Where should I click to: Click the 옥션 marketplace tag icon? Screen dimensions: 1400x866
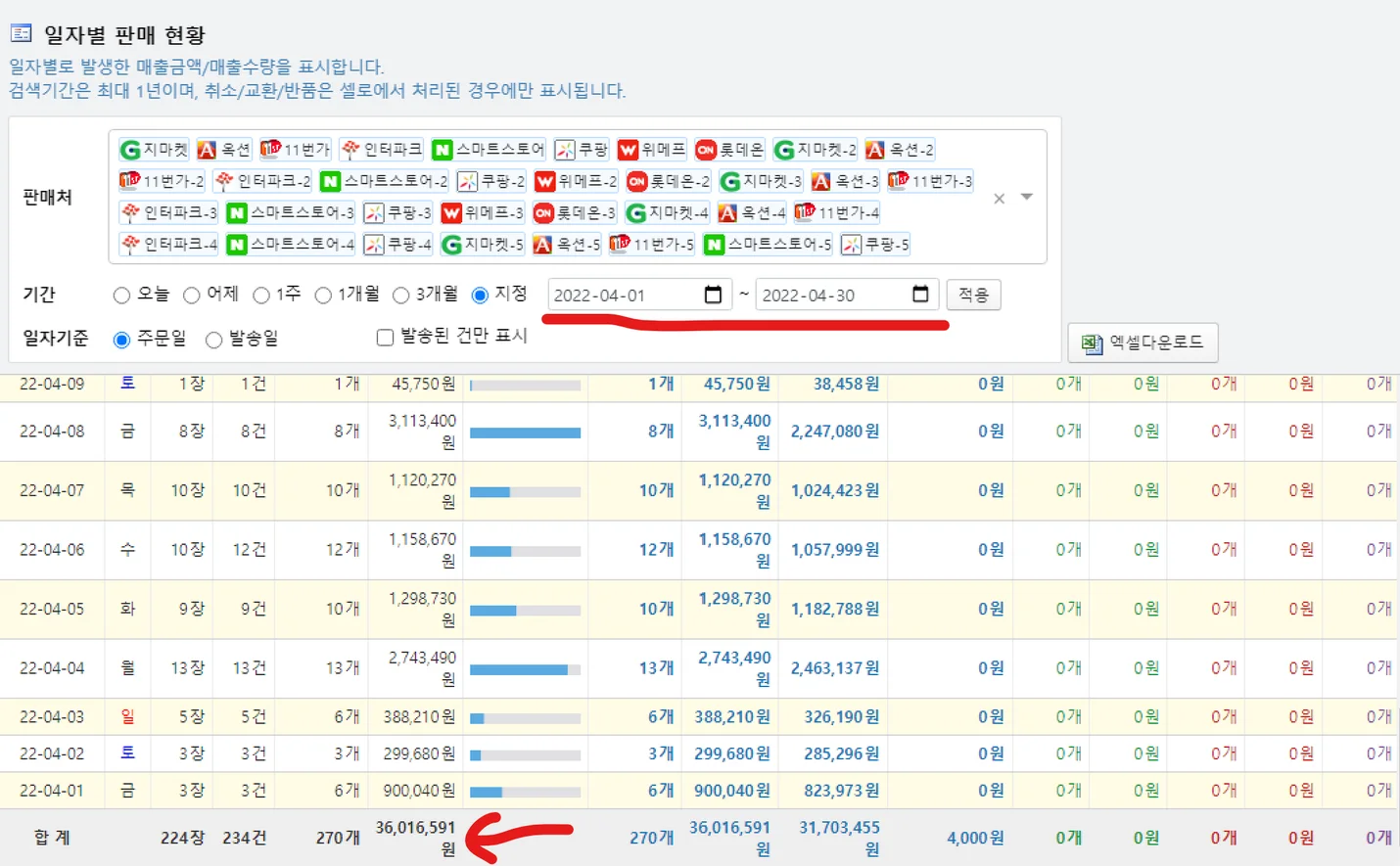207,150
